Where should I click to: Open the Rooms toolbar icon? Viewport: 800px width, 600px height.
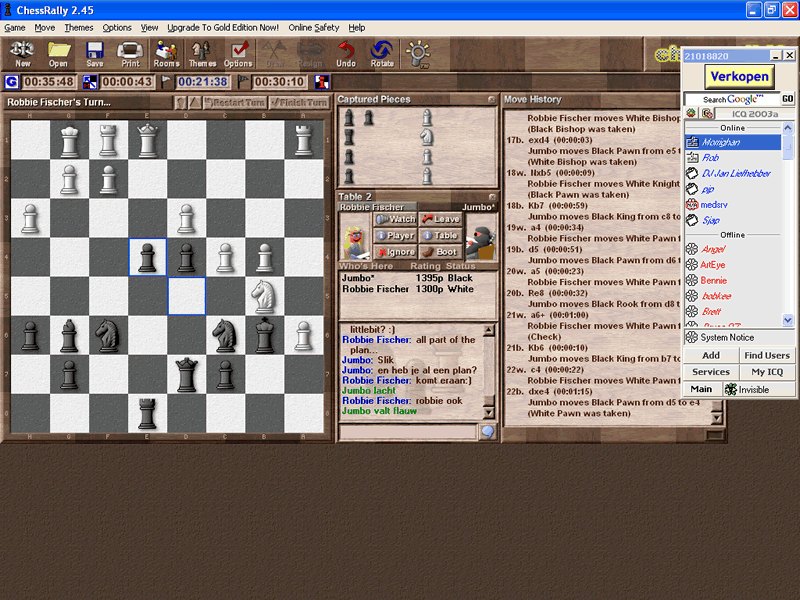166,53
